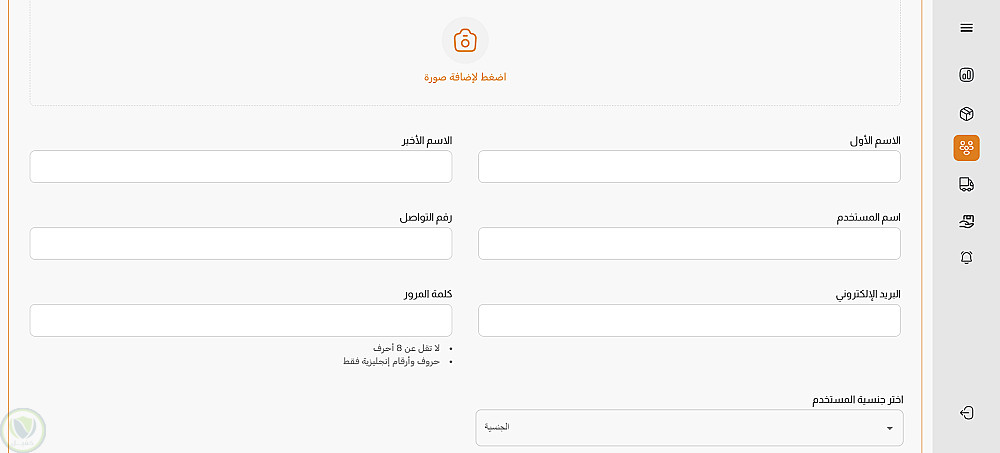Click the 'البريد الإلكتروني' email field

(x=689, y=320)
